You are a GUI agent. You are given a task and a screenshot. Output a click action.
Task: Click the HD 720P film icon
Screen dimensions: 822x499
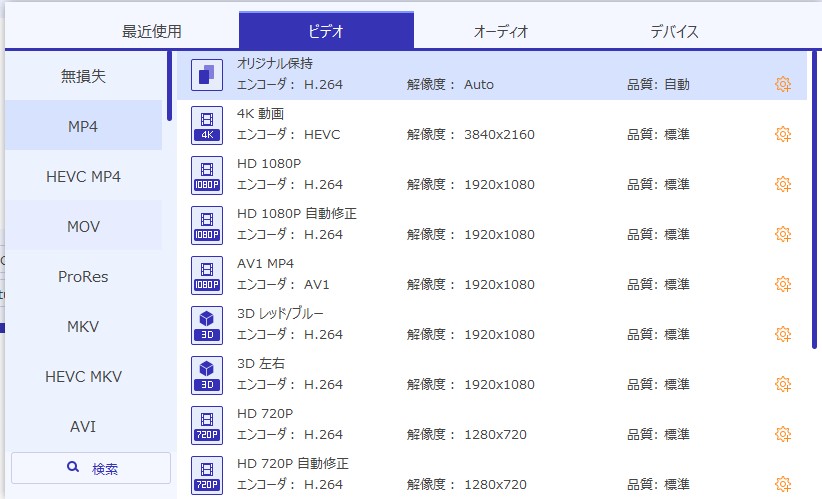tap(207, 425)
